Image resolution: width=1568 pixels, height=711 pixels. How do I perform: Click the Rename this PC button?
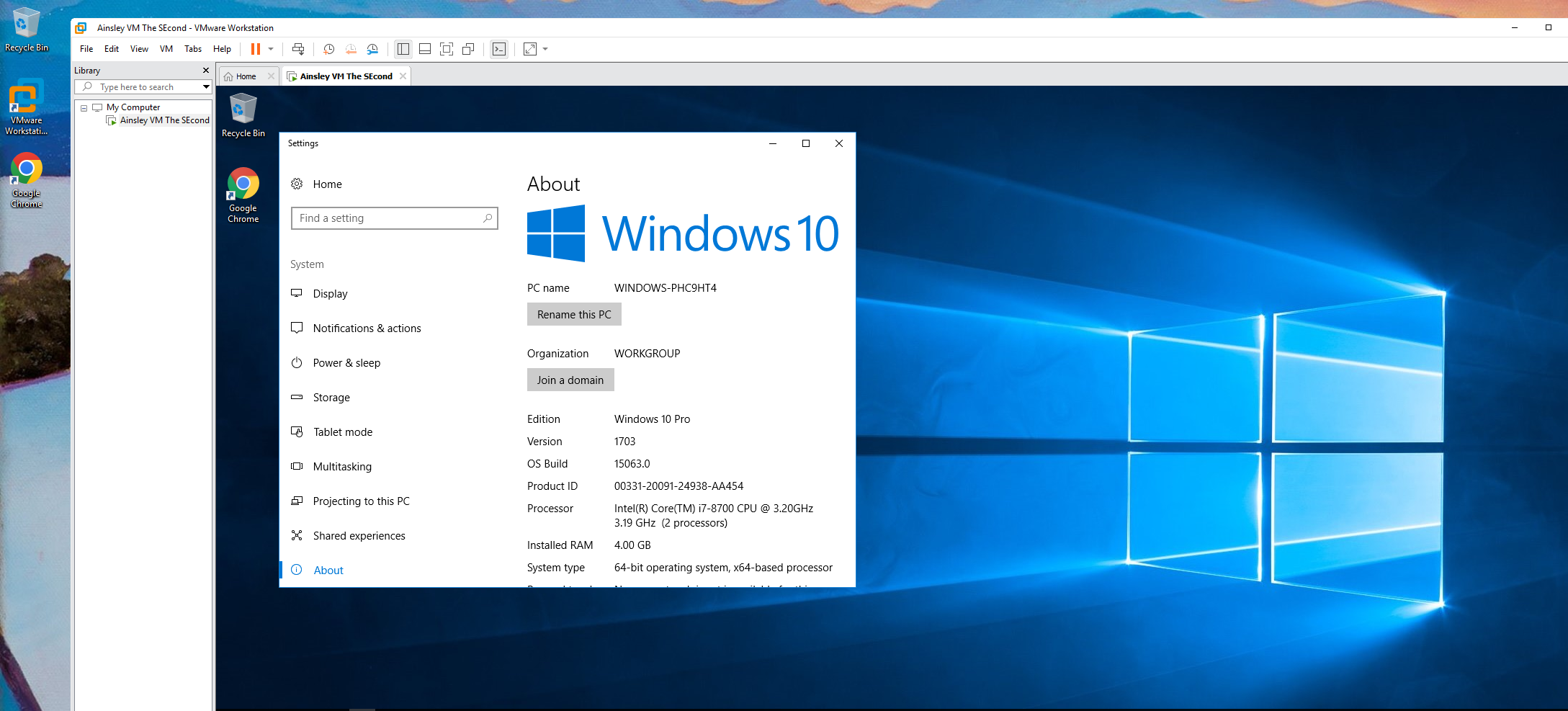[x=574, y=315]
